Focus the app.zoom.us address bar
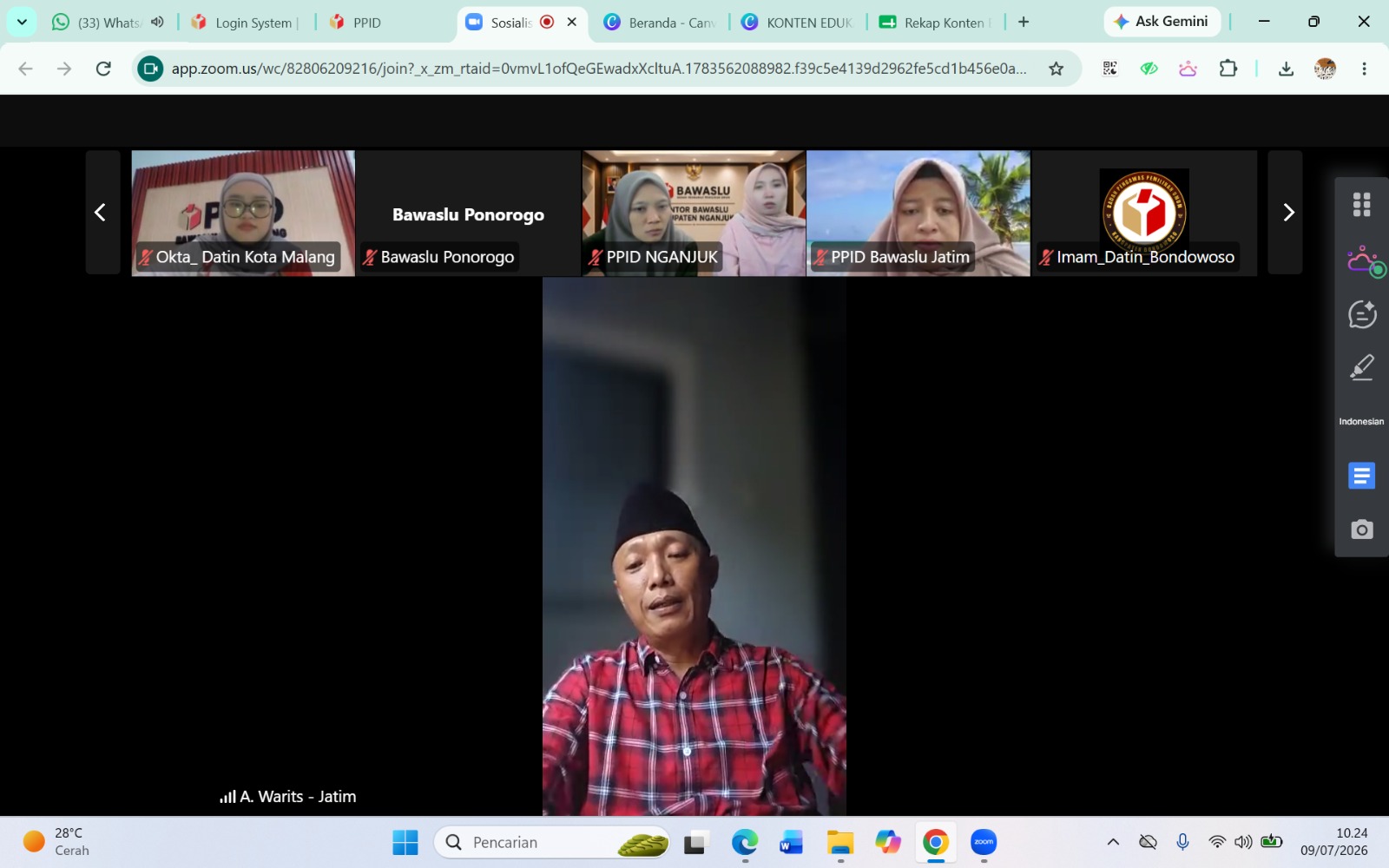The image size is (1389, 868). 599,69
